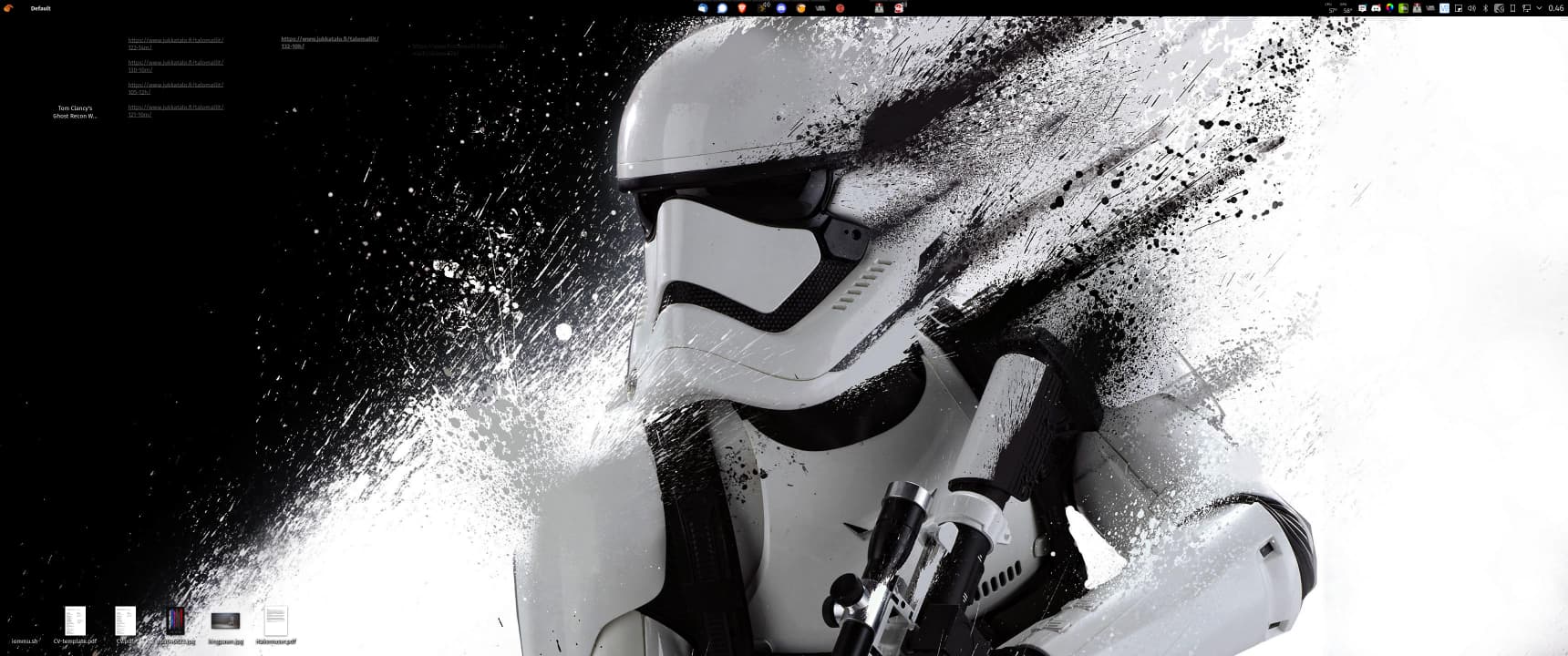Click the blue round panel icon
The image size is (1568, 656).
[781, 8]
